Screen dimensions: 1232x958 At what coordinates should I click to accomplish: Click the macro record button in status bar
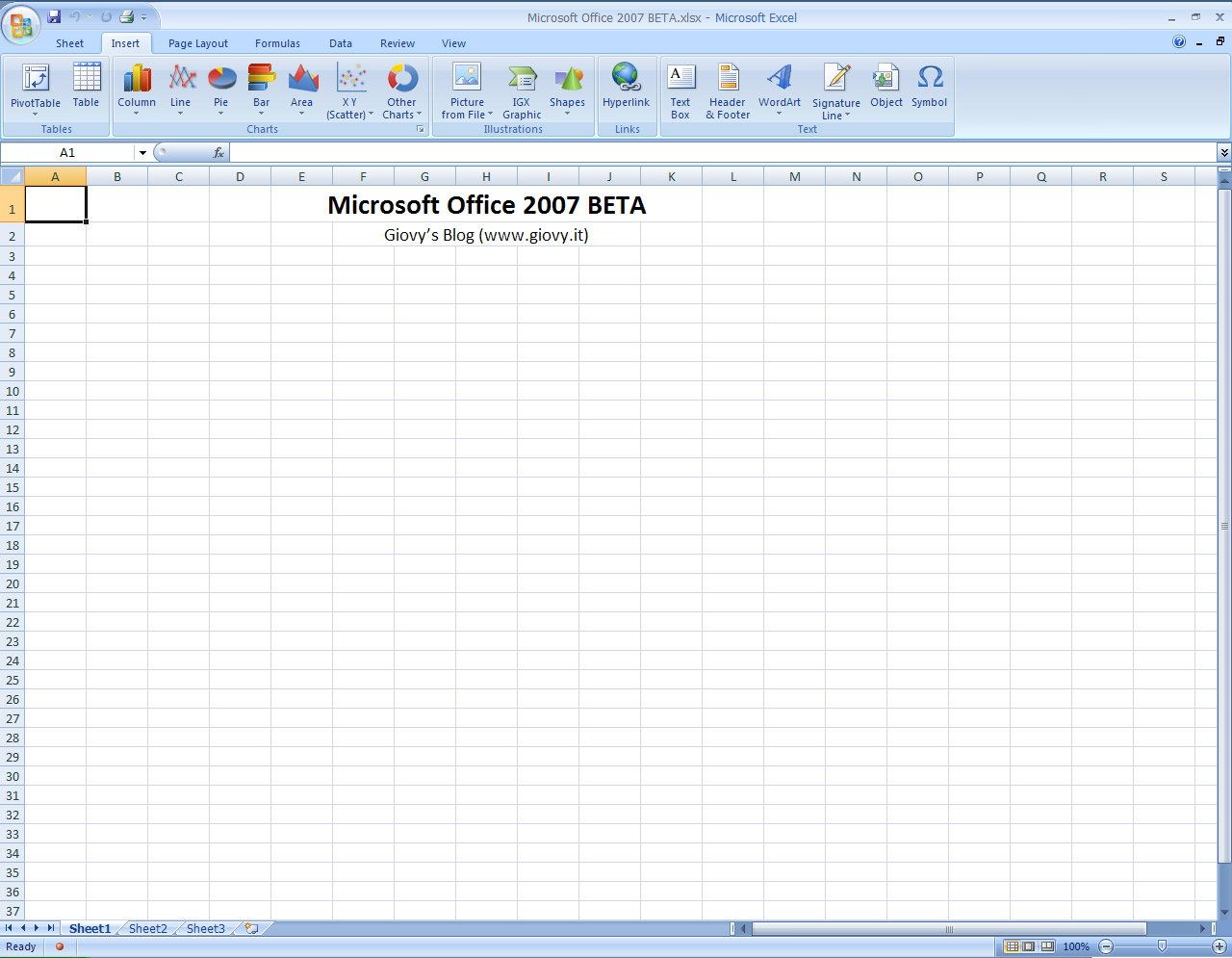60,946
